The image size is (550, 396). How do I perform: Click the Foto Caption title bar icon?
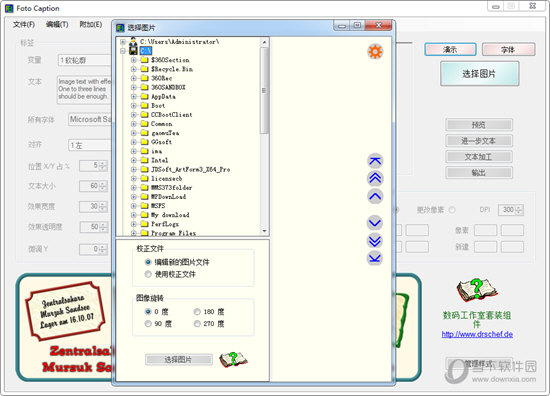click(x=9, y=8)
